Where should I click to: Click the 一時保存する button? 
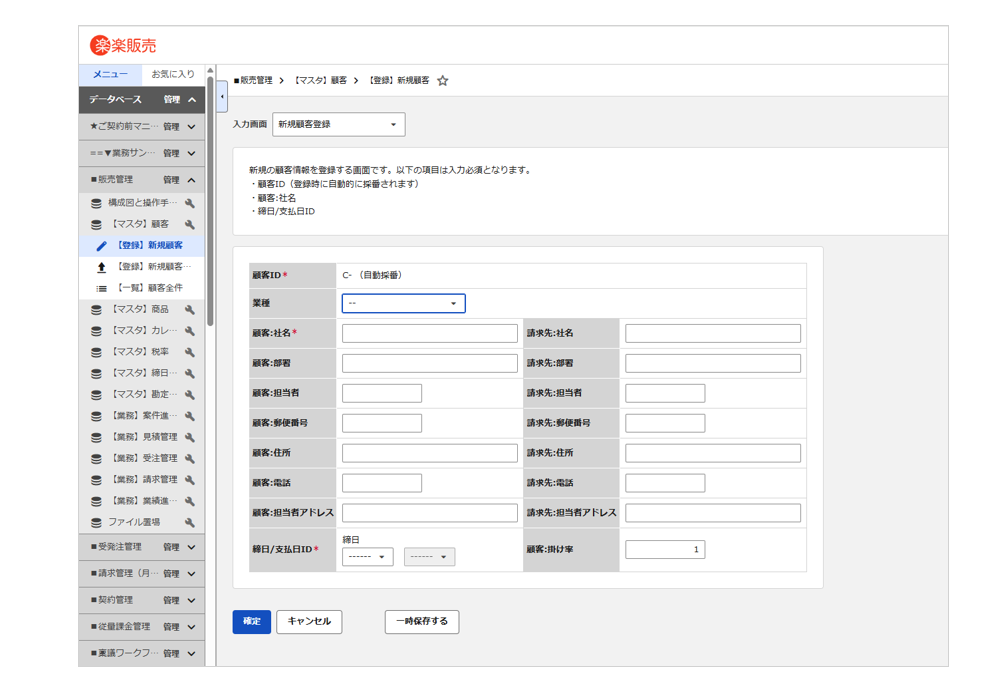421,622
